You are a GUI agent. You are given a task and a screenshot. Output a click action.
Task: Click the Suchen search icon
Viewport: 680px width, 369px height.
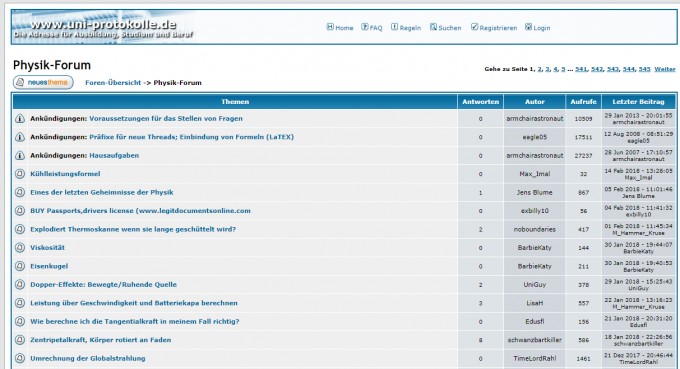click(x=433, y=27)
